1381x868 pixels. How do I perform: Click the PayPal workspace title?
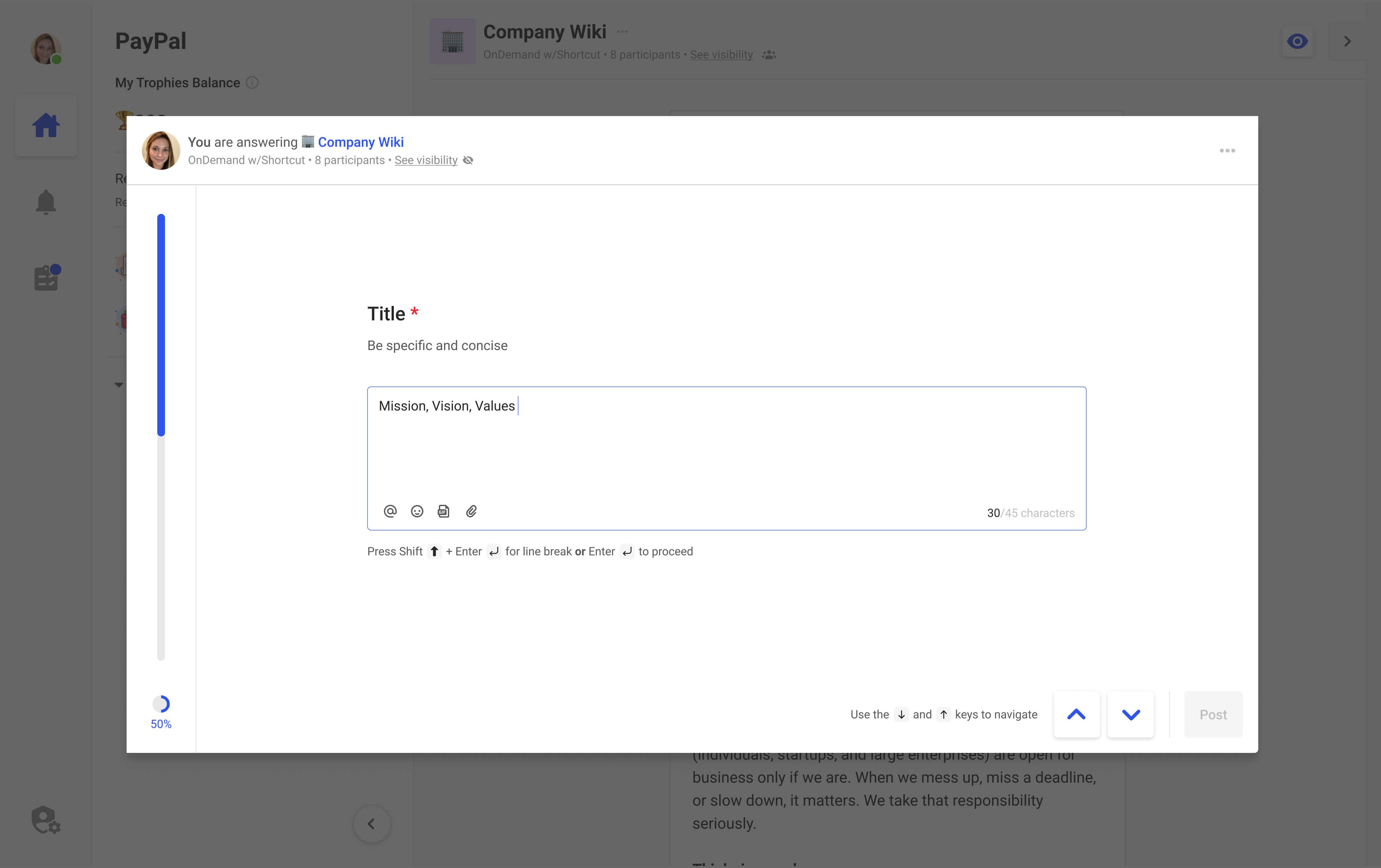pos(150,41)
